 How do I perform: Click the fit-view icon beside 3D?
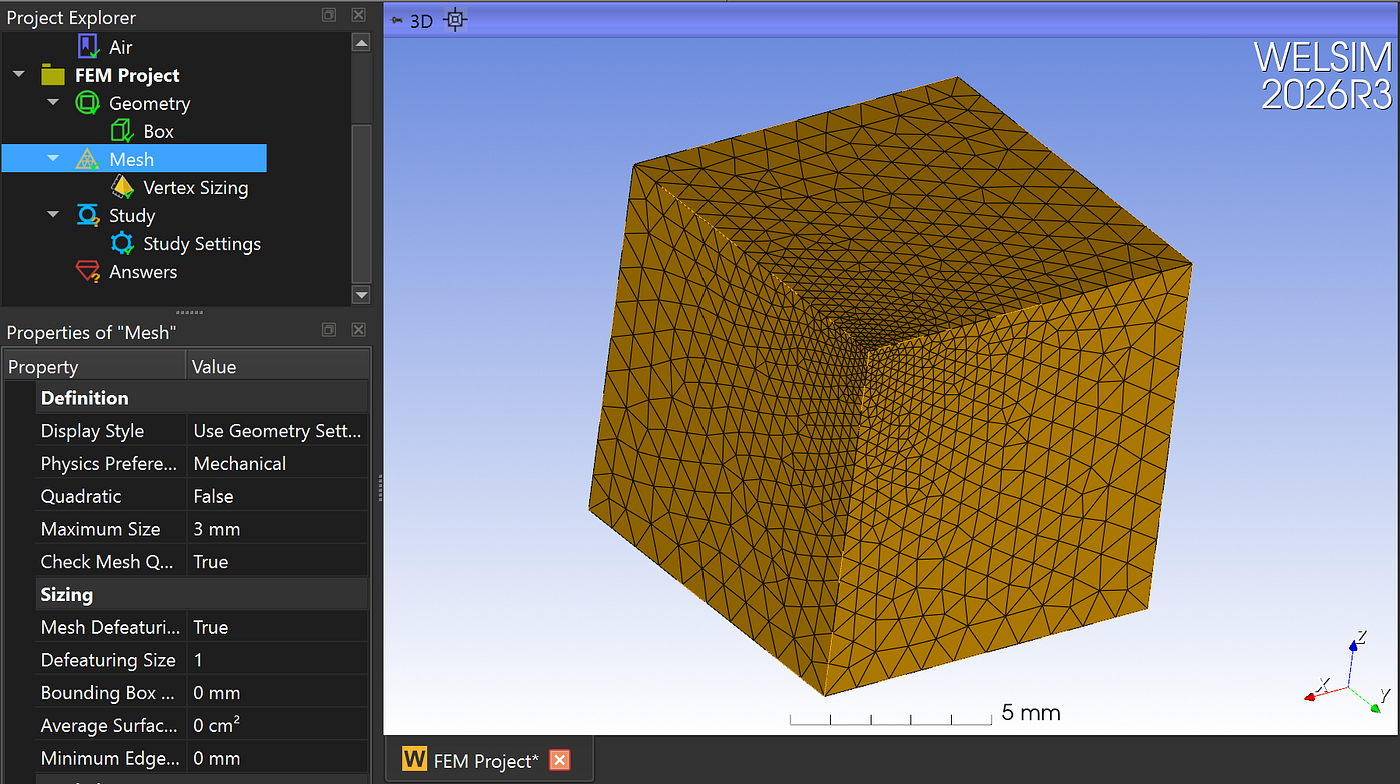455,19
